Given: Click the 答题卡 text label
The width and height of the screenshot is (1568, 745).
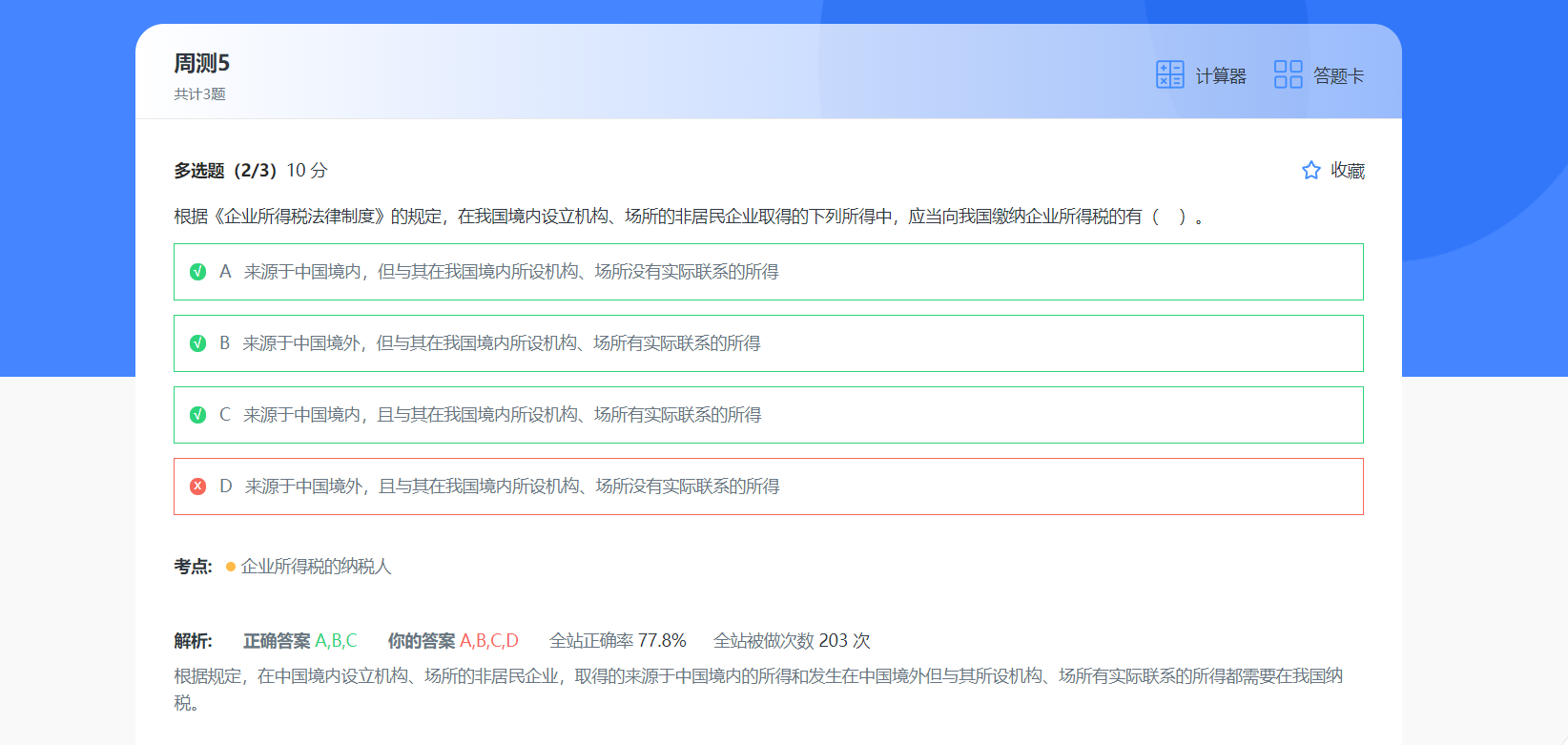Looking at the screenshot, I should 1338,76.
